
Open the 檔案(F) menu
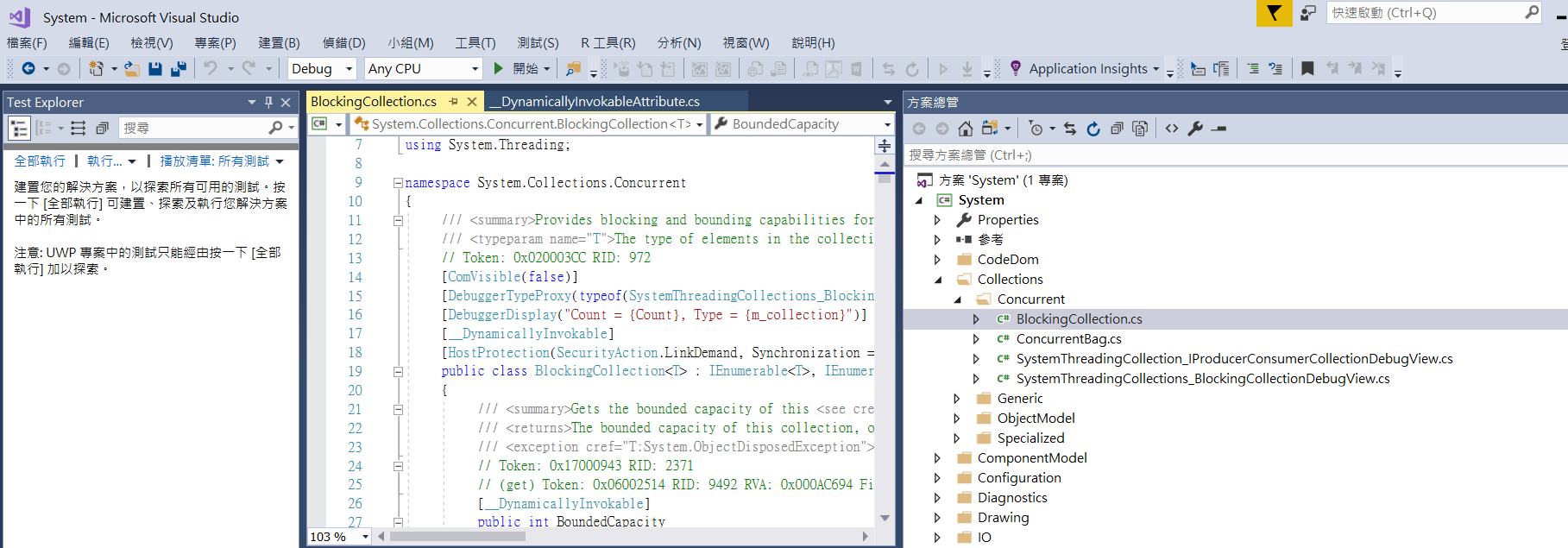(x=27, y=43)
